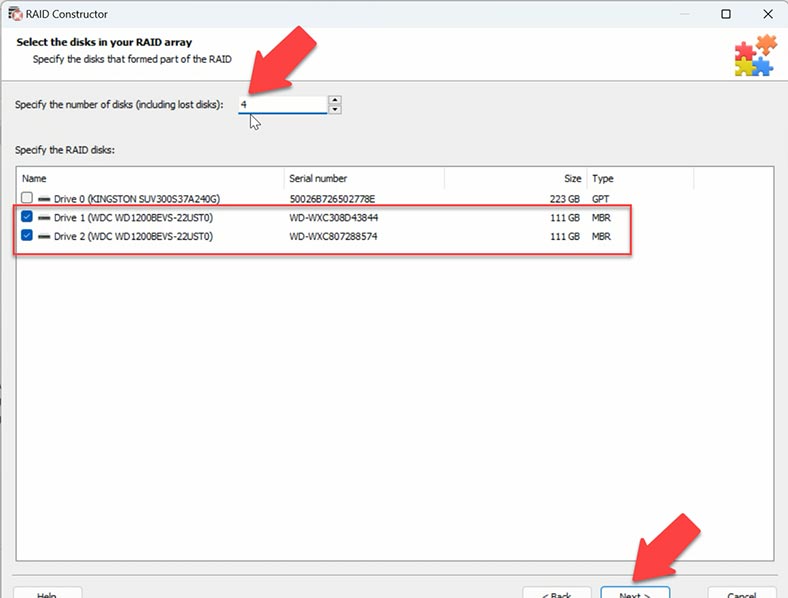Screen dimensions: 788x598
Task: Click the Drive 2 WDC disk icon
Action: click(44, 236)
